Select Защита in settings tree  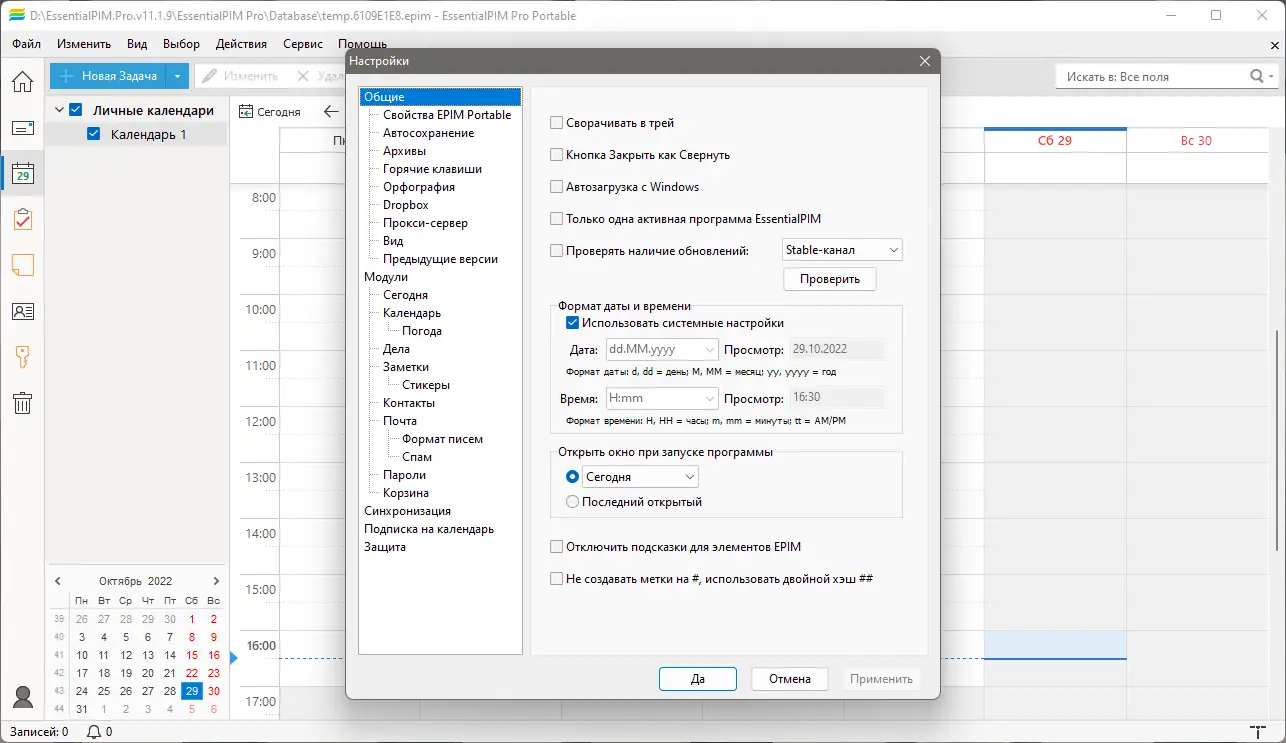point(385,547)
